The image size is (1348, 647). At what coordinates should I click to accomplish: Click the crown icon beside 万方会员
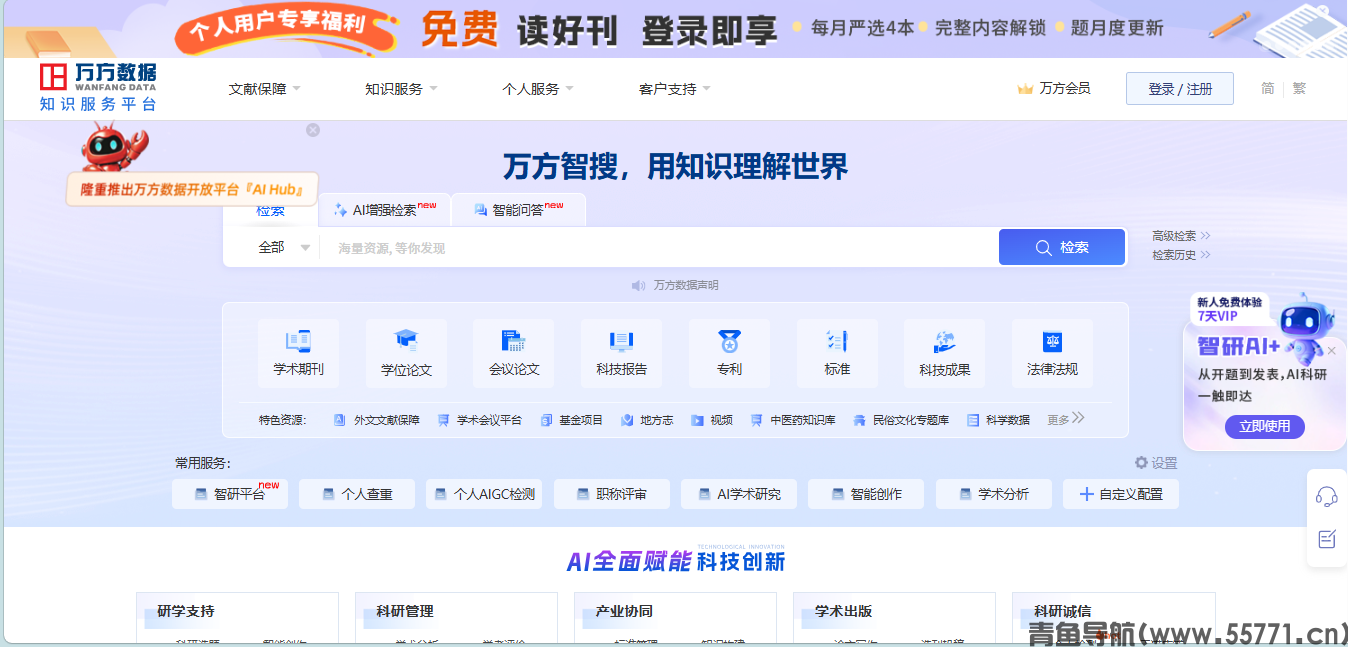point(1025,89)
